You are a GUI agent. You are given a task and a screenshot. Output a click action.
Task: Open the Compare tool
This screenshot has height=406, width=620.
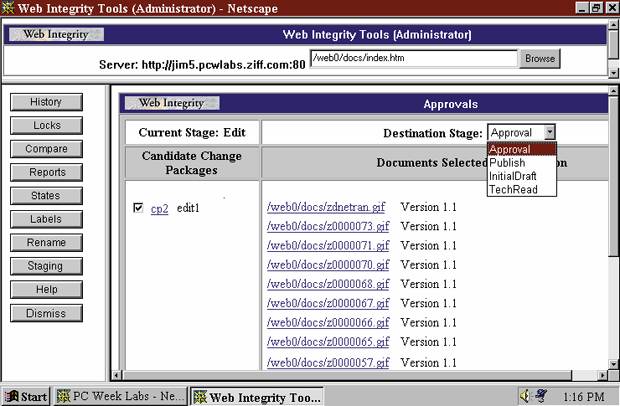coord(46,149)
